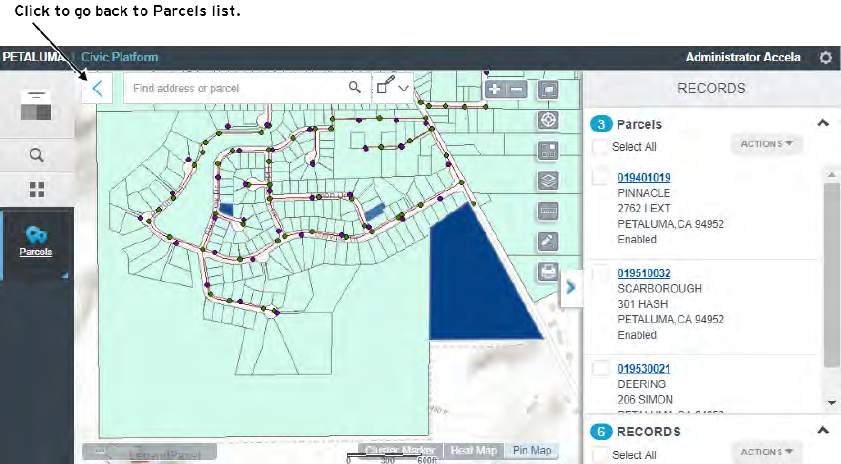
Task: Select the measure ruler tool
Action: [548, 211]
